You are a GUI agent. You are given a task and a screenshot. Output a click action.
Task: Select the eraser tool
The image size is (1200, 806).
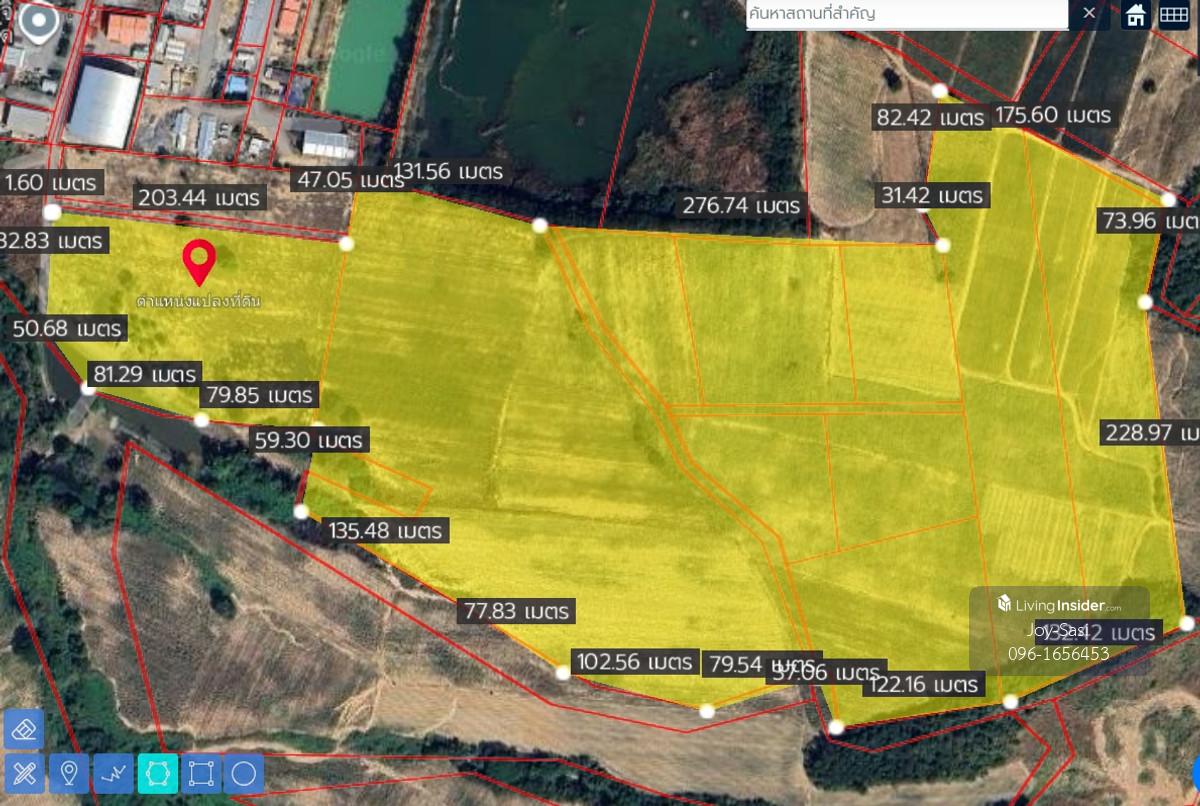click(x=24, y=729)
